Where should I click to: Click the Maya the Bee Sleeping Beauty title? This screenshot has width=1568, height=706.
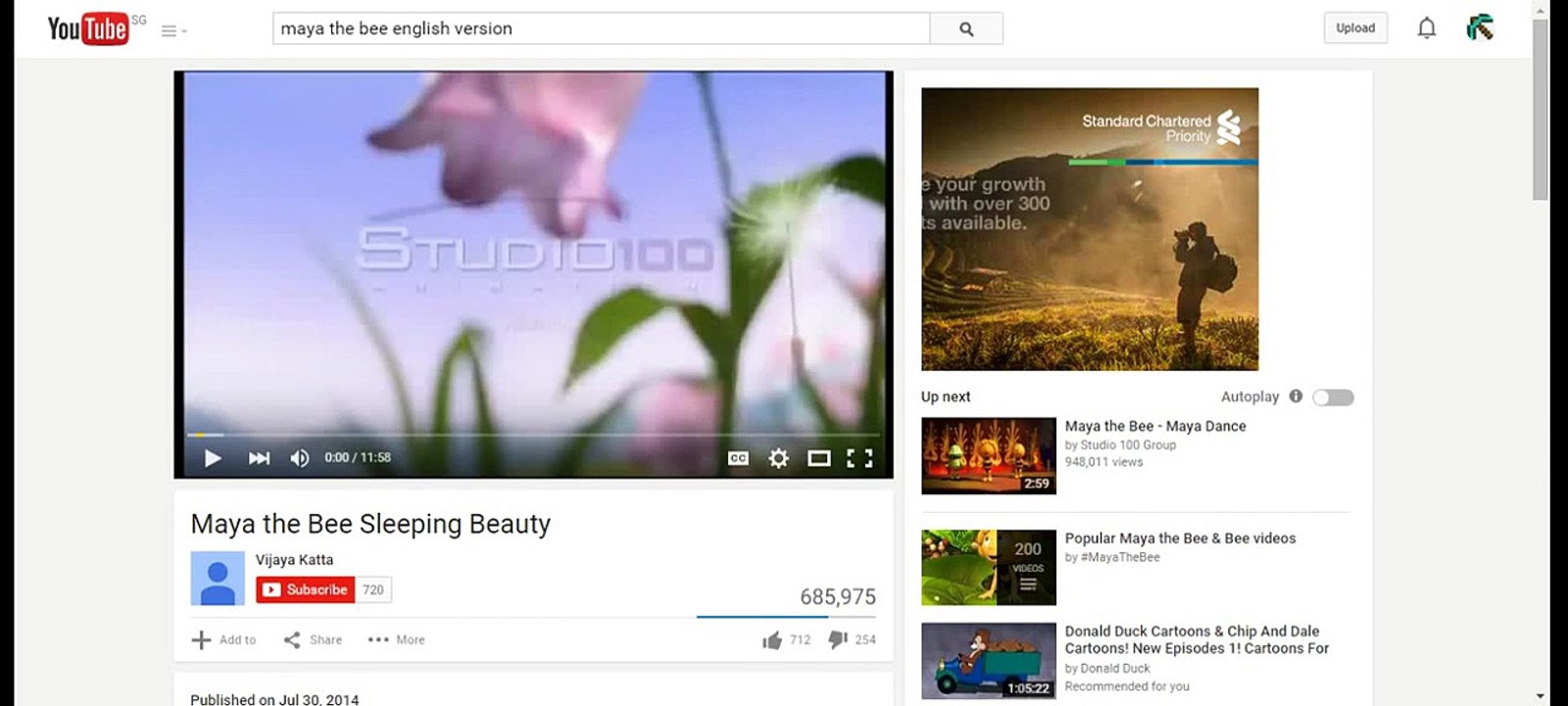click(370, 525)
